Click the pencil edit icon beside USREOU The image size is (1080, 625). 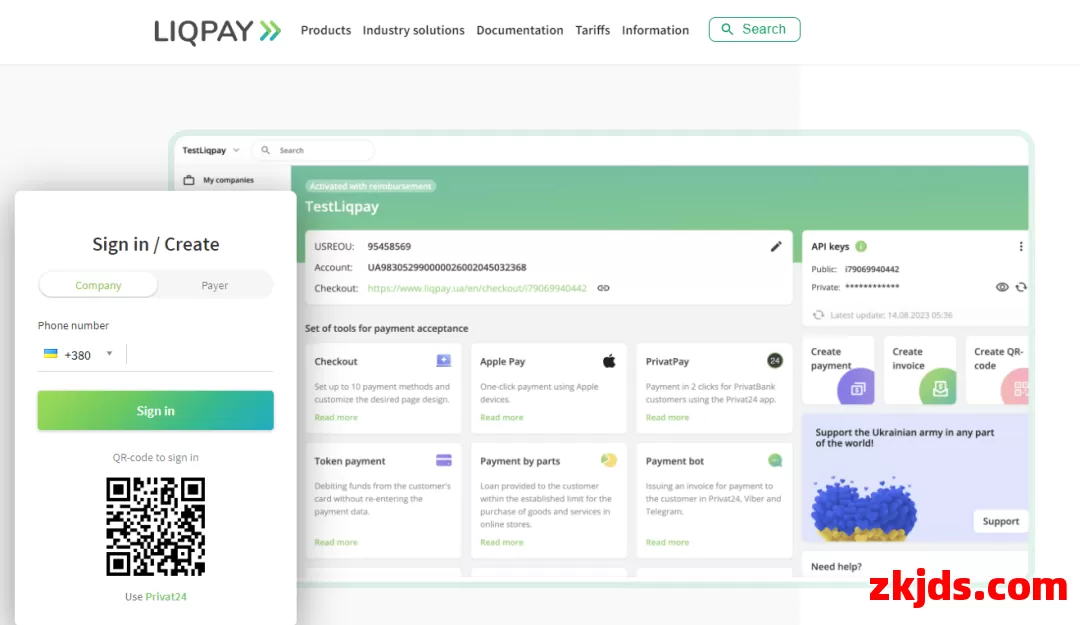[776, 247]
